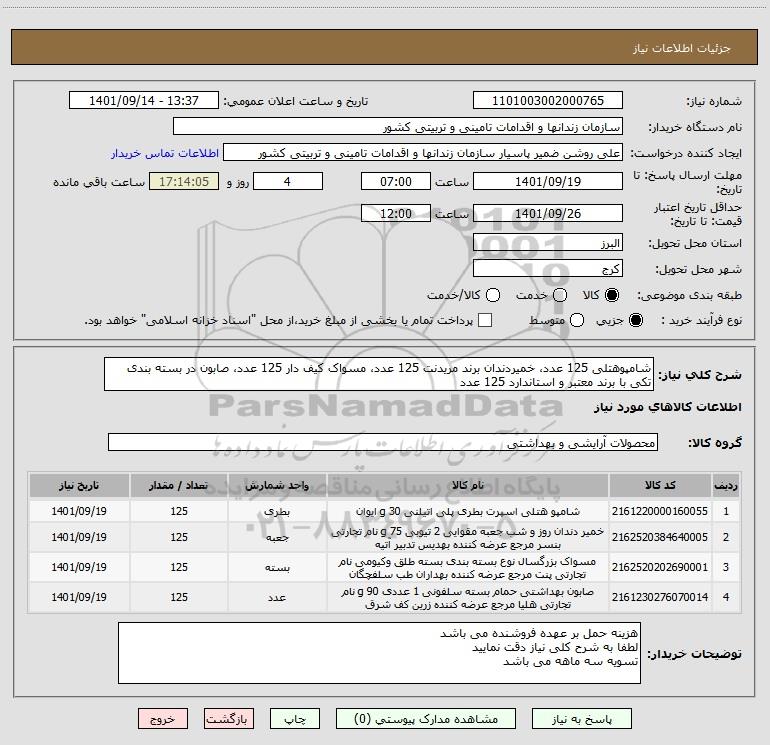Click product code 2162520384640005
This screenshot has width=770, height=745.
pos(660,537)
